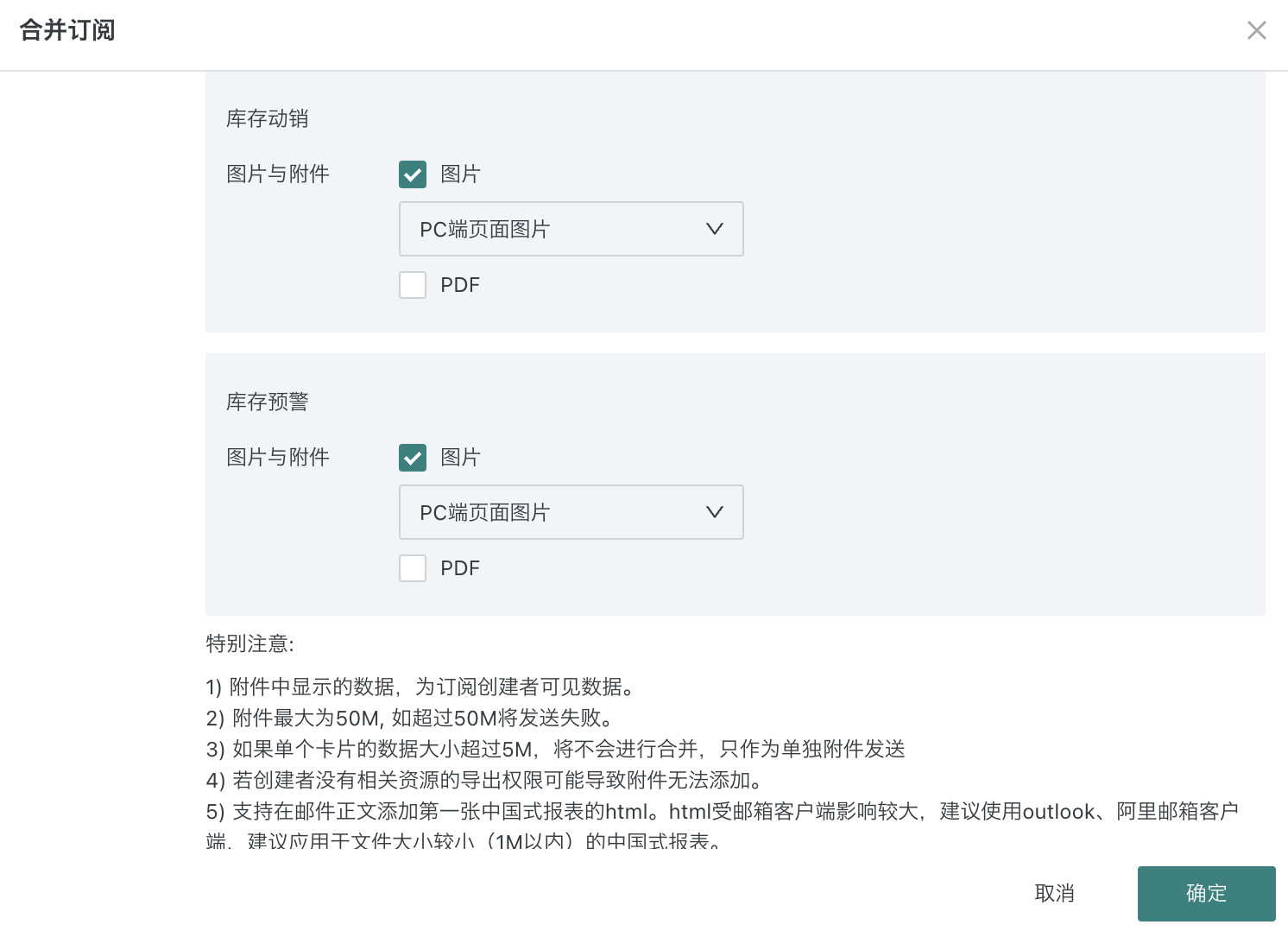Select the 库存预警 section heading

(268, 402)
